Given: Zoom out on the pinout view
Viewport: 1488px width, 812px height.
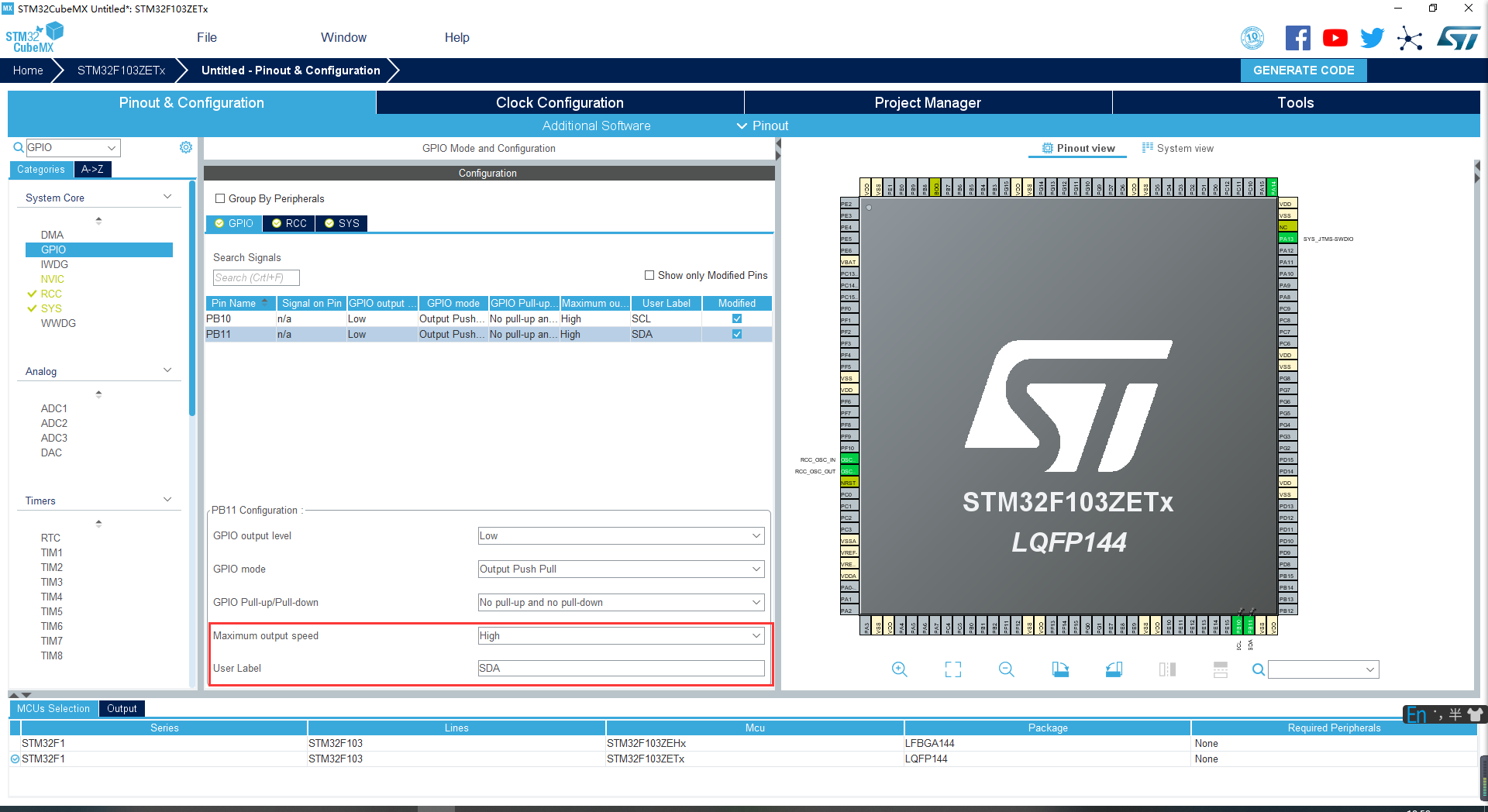Looking at the screenshot, I should [1005, 669].
